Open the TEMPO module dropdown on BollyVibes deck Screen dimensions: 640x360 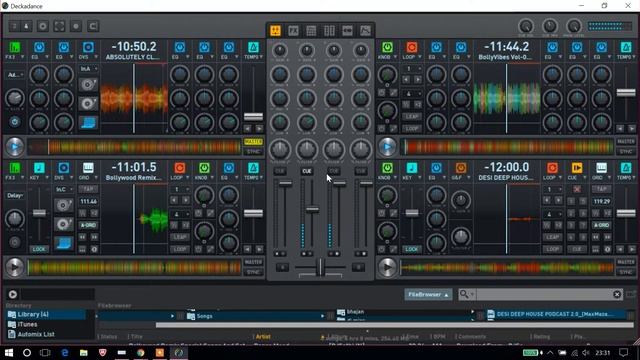coord(634,57)
